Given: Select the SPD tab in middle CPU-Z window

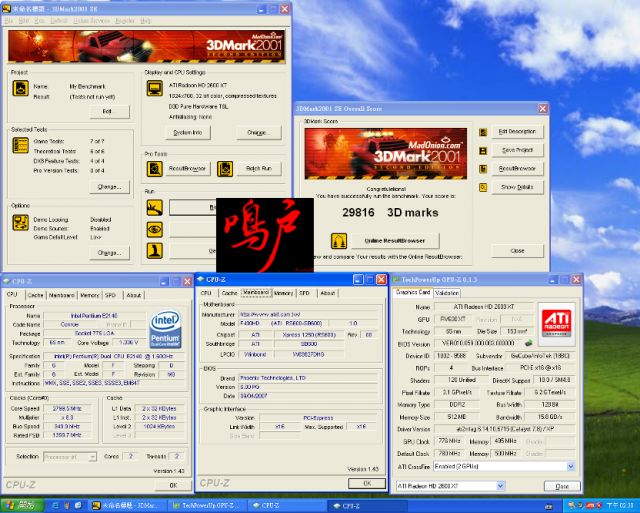Looking at the screenshot, I should click(304, 293).
